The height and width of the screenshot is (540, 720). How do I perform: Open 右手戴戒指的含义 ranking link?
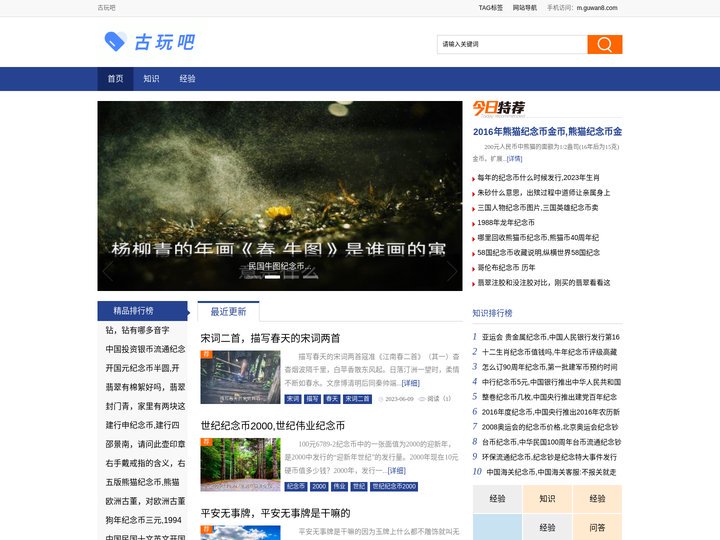click(x=145, y=463)
